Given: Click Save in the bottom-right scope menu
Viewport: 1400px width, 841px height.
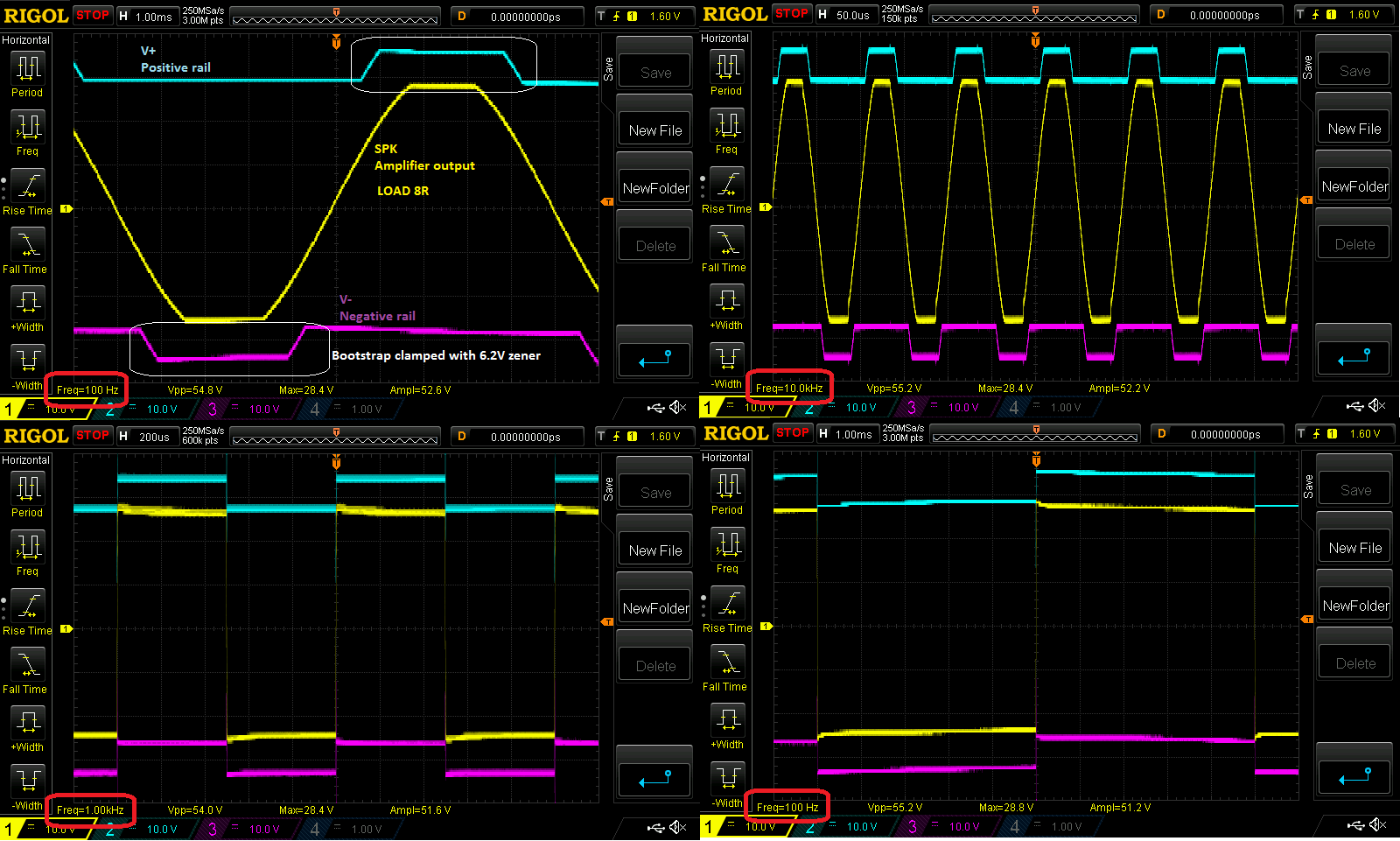Looking at the screenshot, I should (x=1355, y=490).
